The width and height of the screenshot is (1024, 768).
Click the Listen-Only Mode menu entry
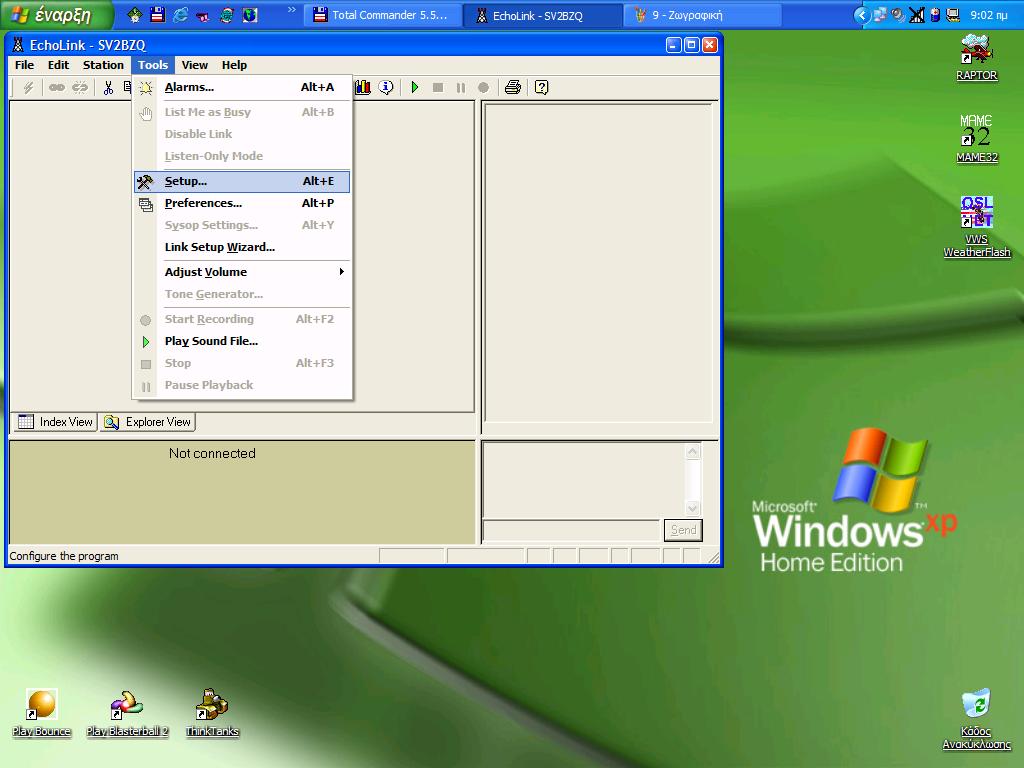tap(242, 156)
